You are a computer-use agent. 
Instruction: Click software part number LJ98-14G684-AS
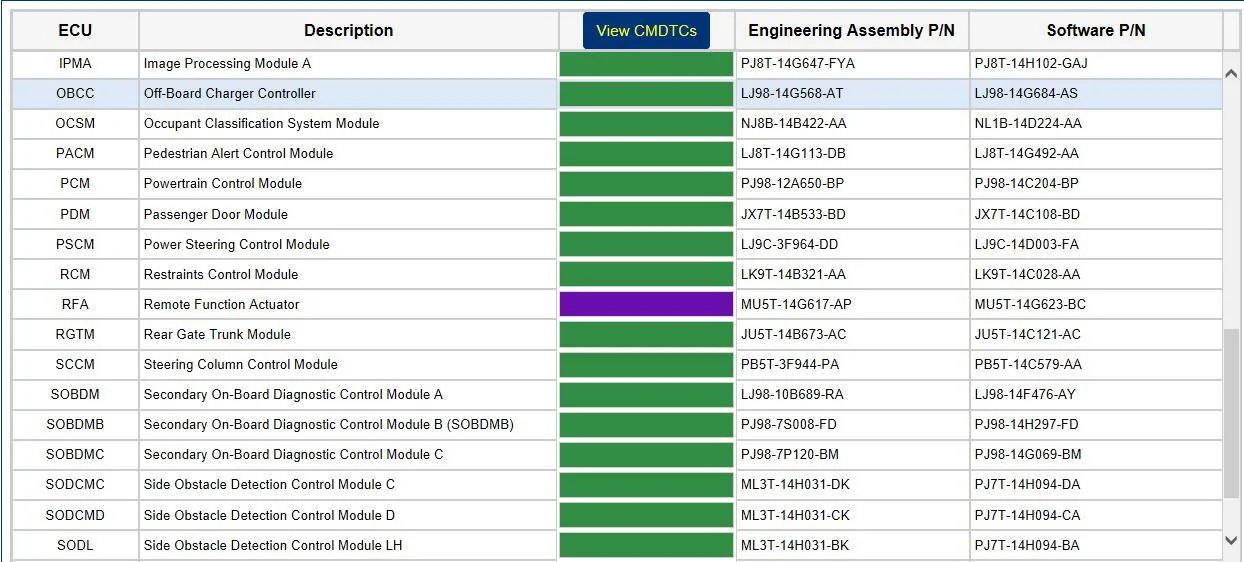1026,94
